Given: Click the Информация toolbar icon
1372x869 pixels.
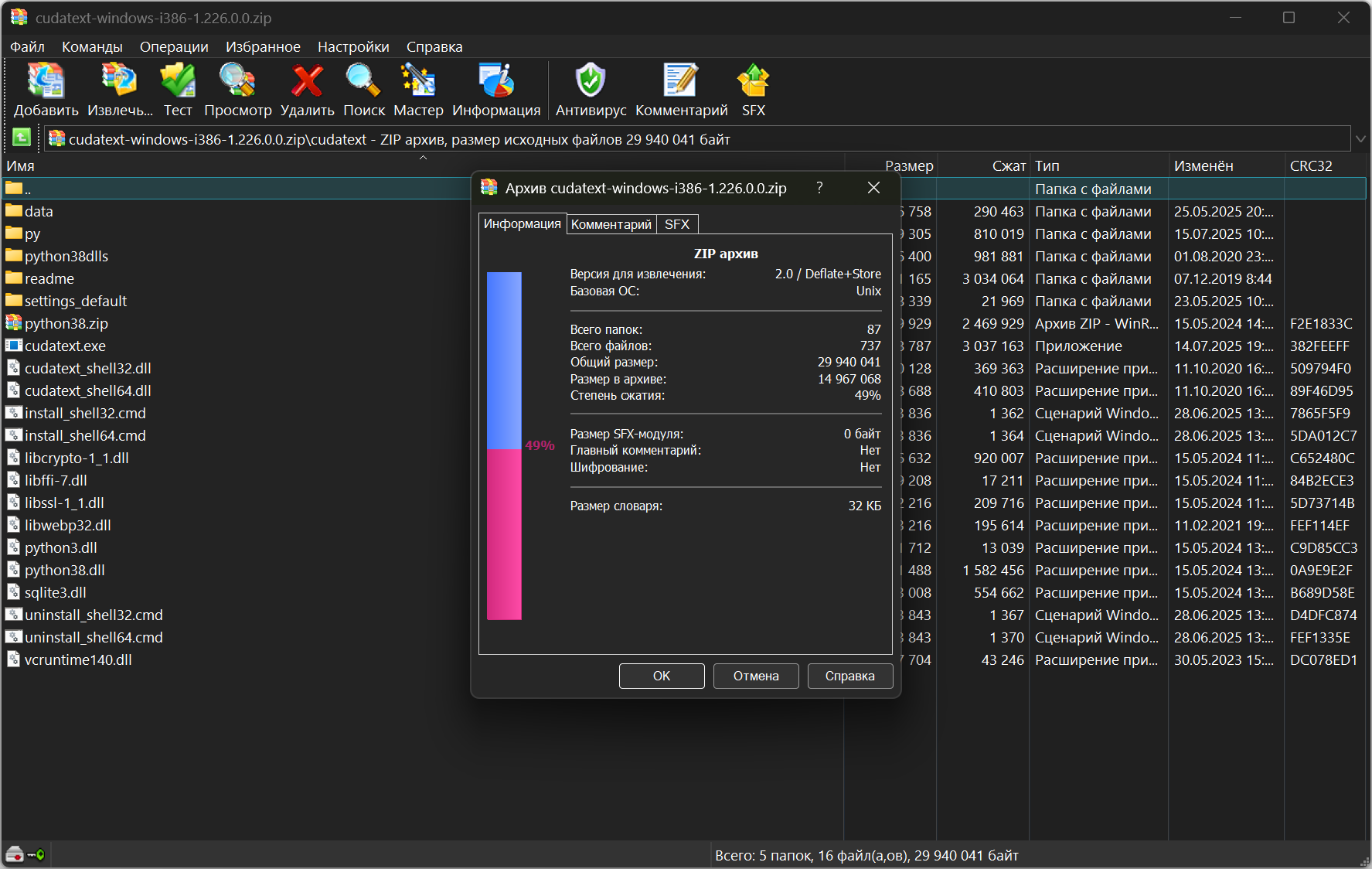Looking at the screenshot, I should pos(496,80).
